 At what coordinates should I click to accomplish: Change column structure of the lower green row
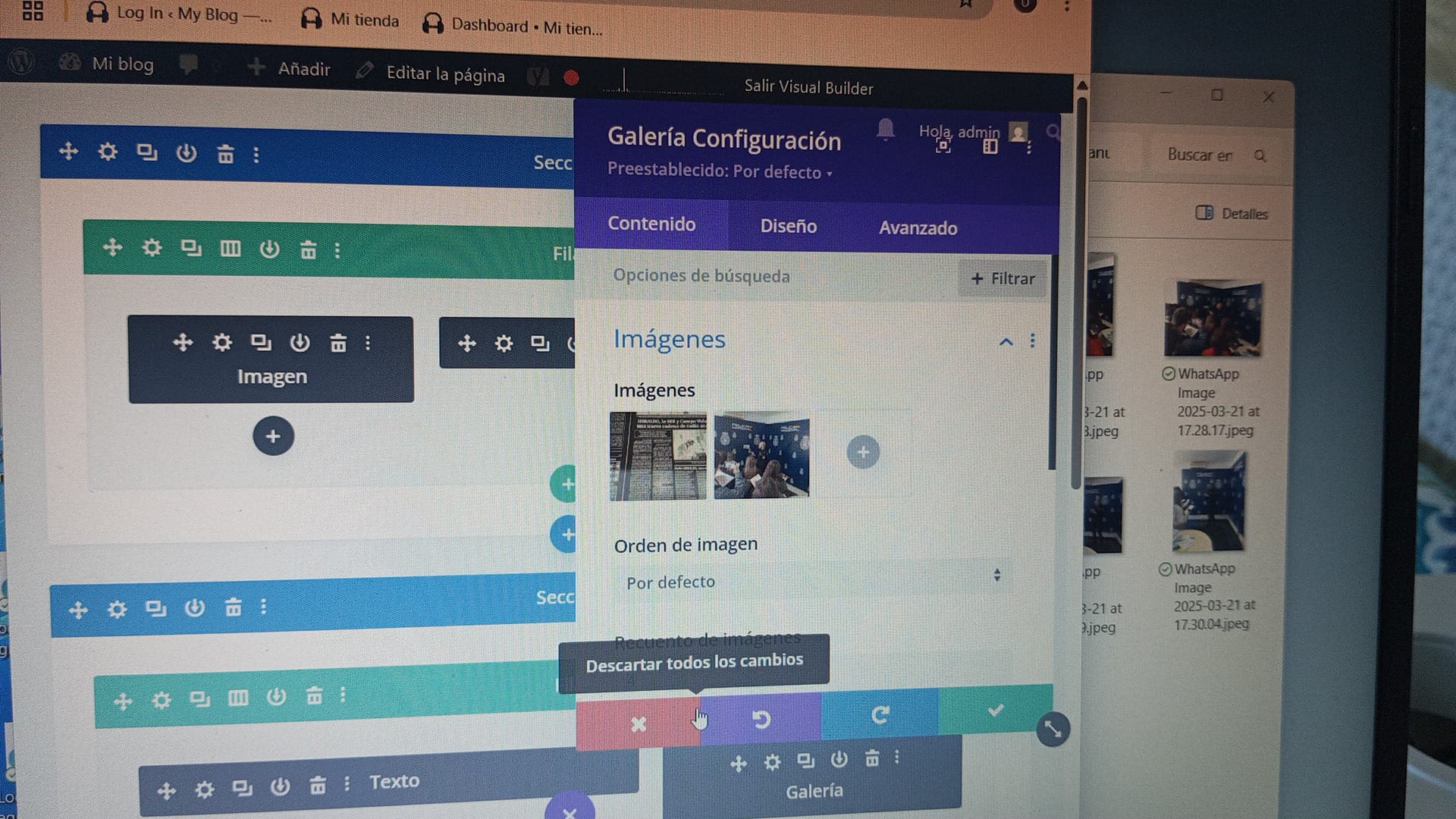click(238, 697)
